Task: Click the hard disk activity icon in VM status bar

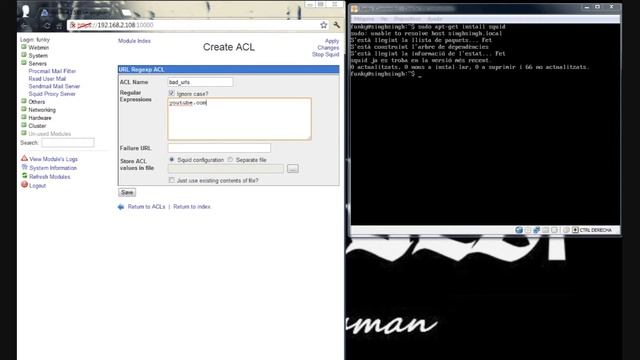Action: coord(519,230)
